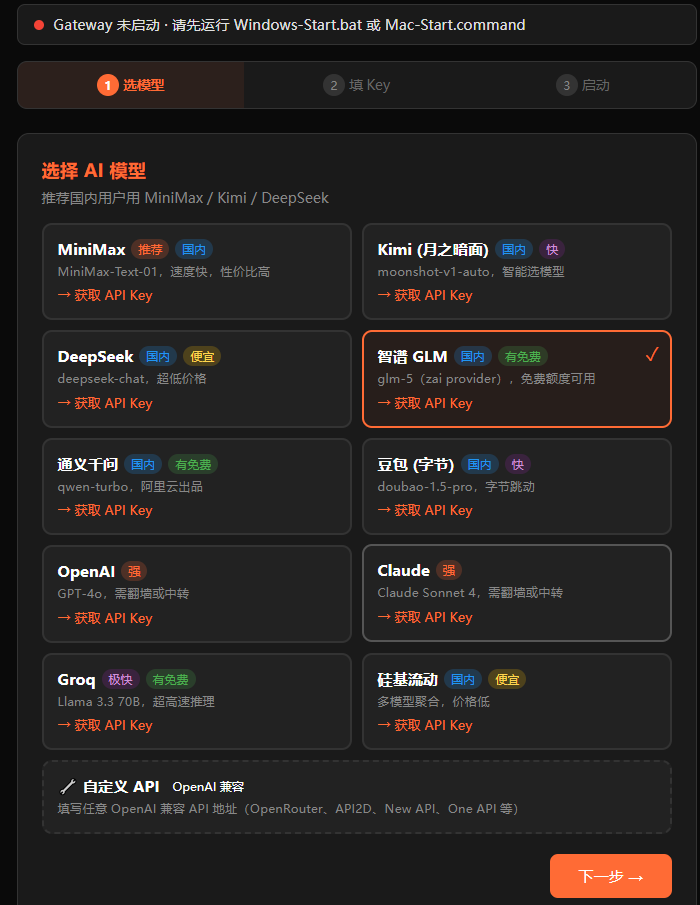Click the 便宜 badge on DeepSeek
700x905 pixels.
202,357
